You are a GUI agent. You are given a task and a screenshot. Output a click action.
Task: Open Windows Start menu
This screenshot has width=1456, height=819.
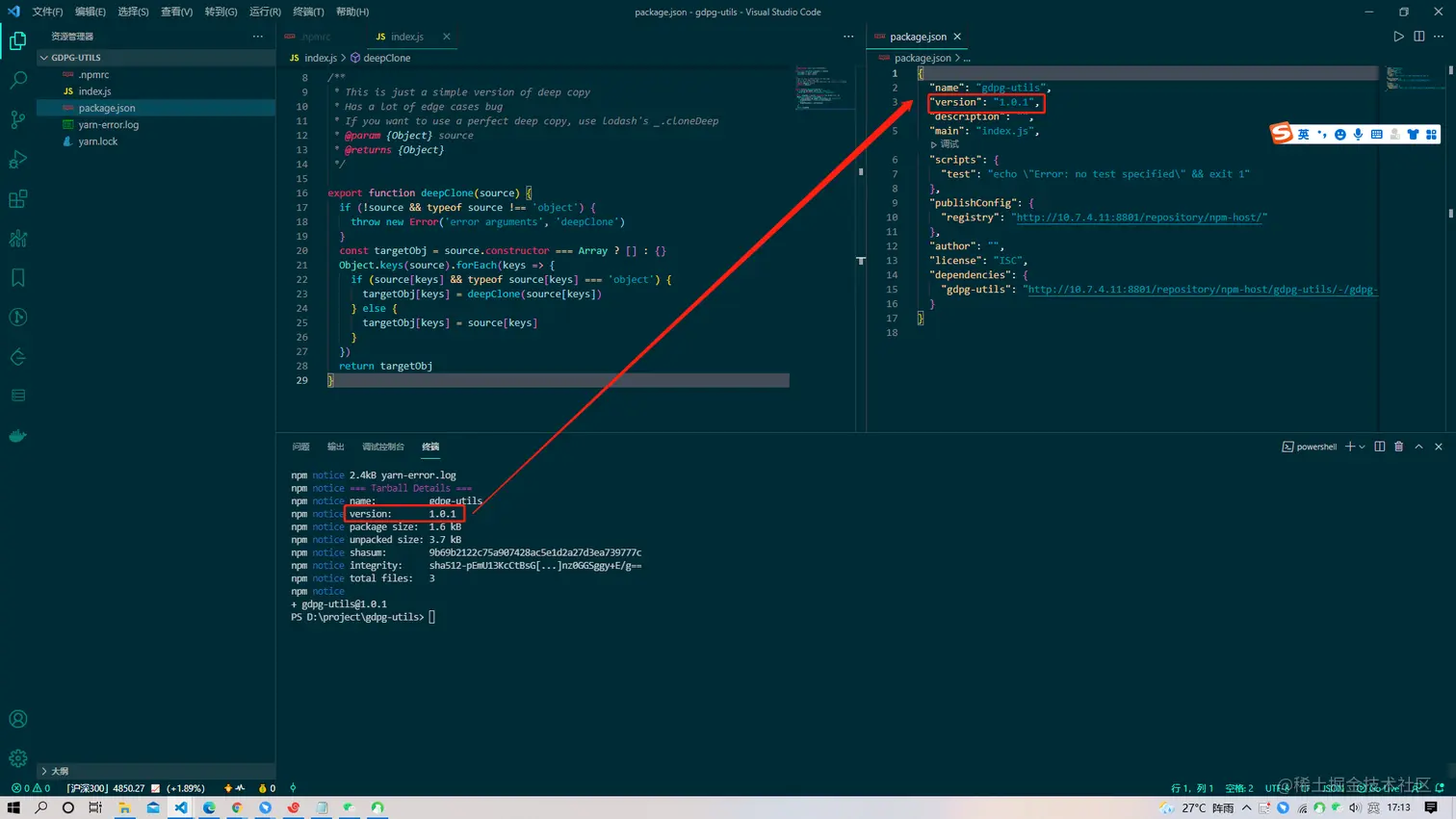click(13, 807)
